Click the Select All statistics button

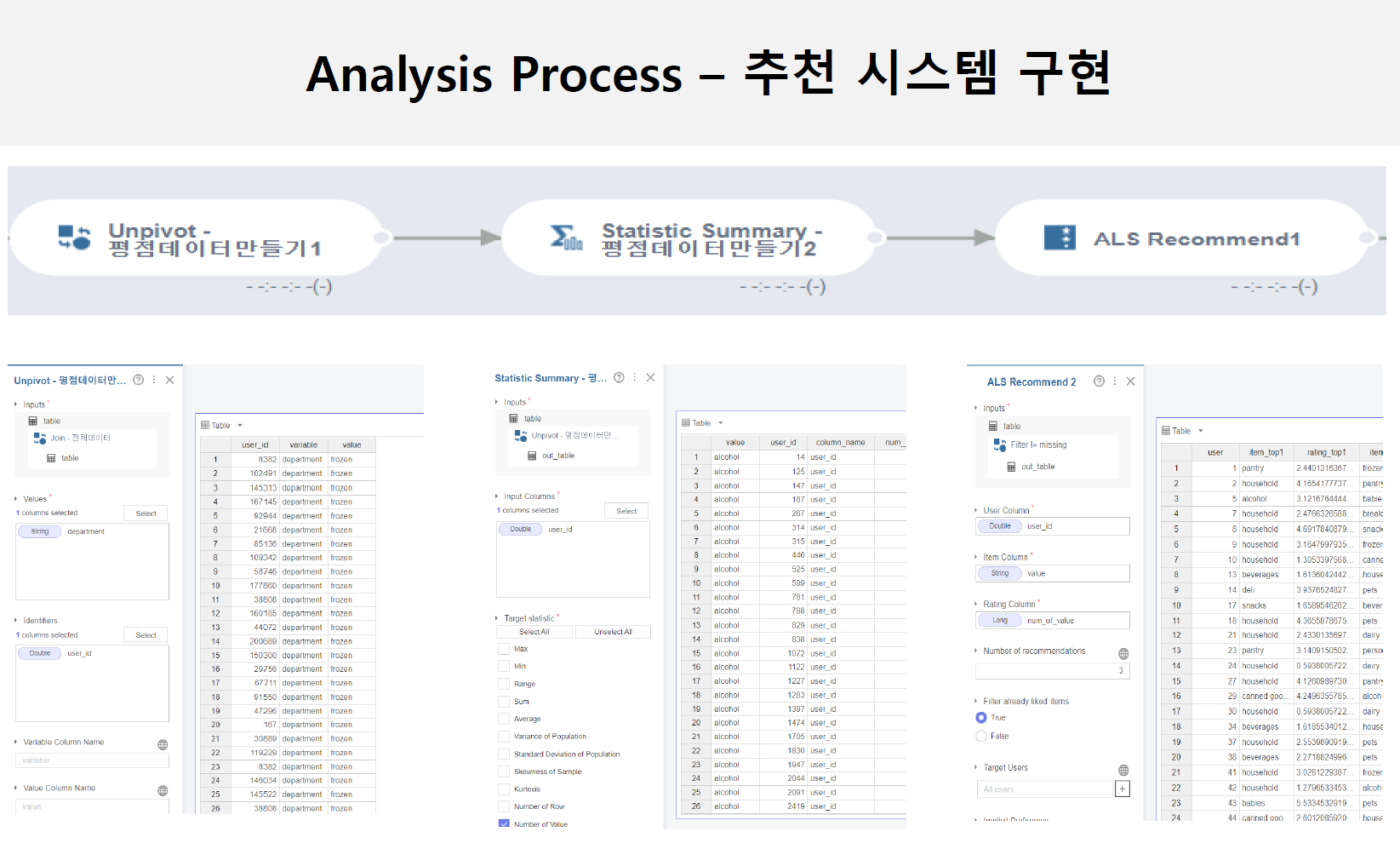(534, 632)
